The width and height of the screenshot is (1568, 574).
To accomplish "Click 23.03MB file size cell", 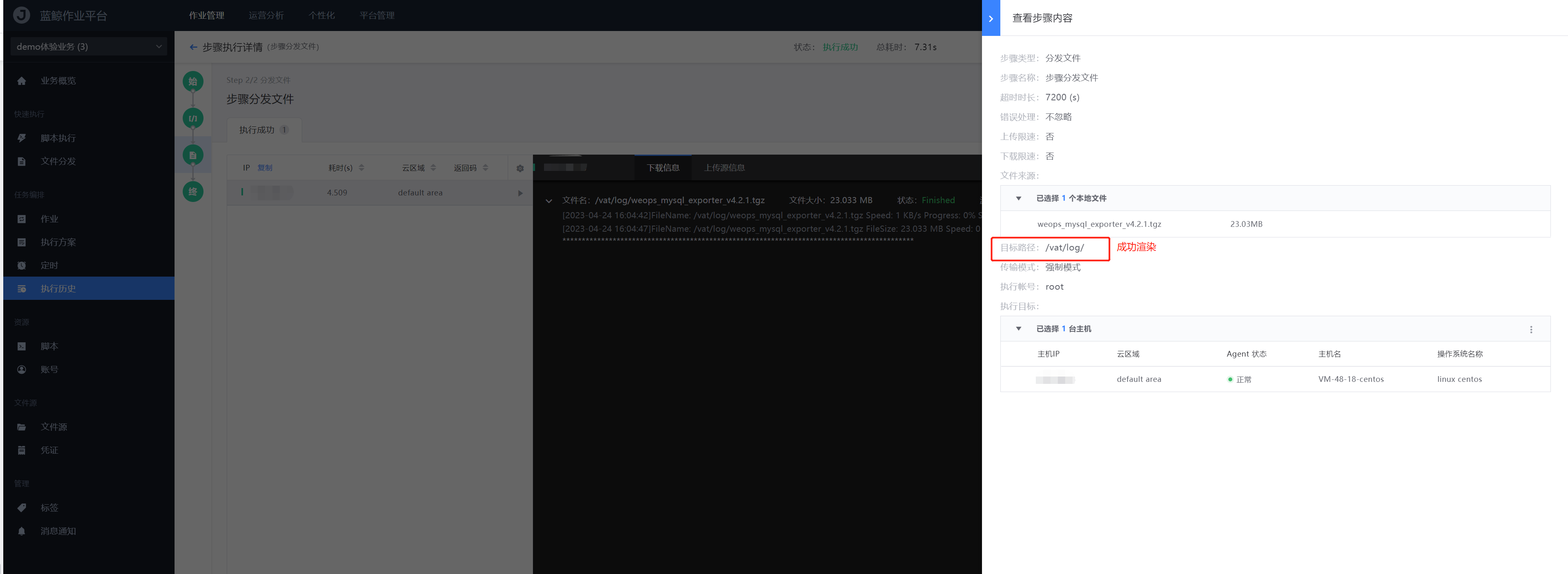I will coord(1246,225).
